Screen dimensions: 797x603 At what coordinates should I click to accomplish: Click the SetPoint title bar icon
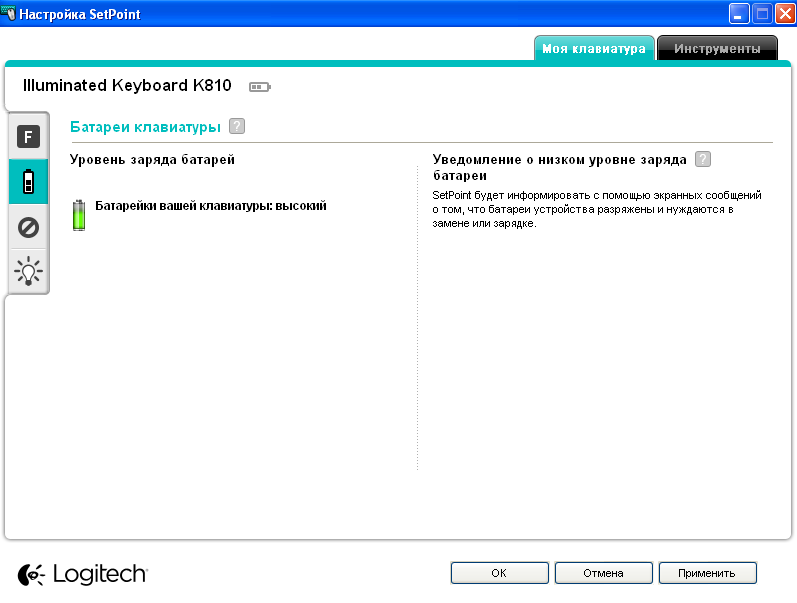coord(8,13)
